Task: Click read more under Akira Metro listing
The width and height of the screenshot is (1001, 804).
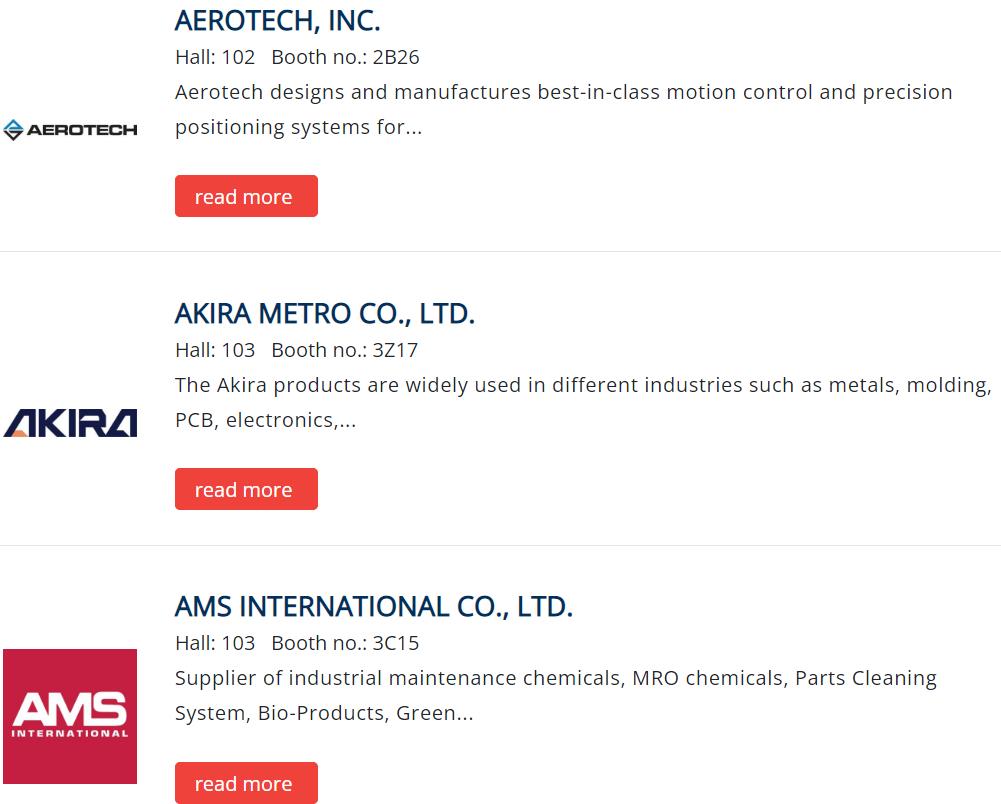Action: pos(246,489)
